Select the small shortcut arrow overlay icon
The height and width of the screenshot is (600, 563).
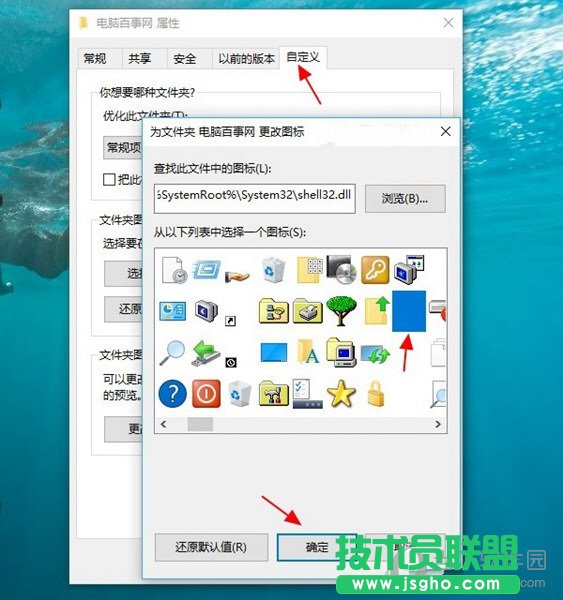230,321
